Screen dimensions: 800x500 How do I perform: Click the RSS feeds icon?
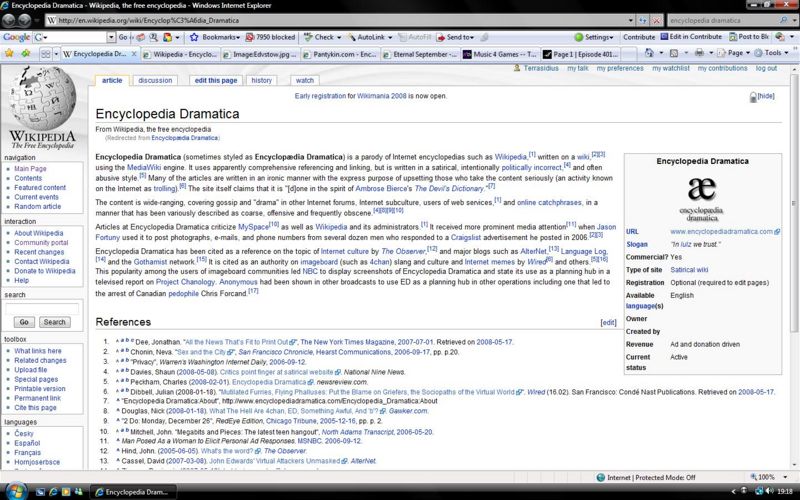pos(674,53)
